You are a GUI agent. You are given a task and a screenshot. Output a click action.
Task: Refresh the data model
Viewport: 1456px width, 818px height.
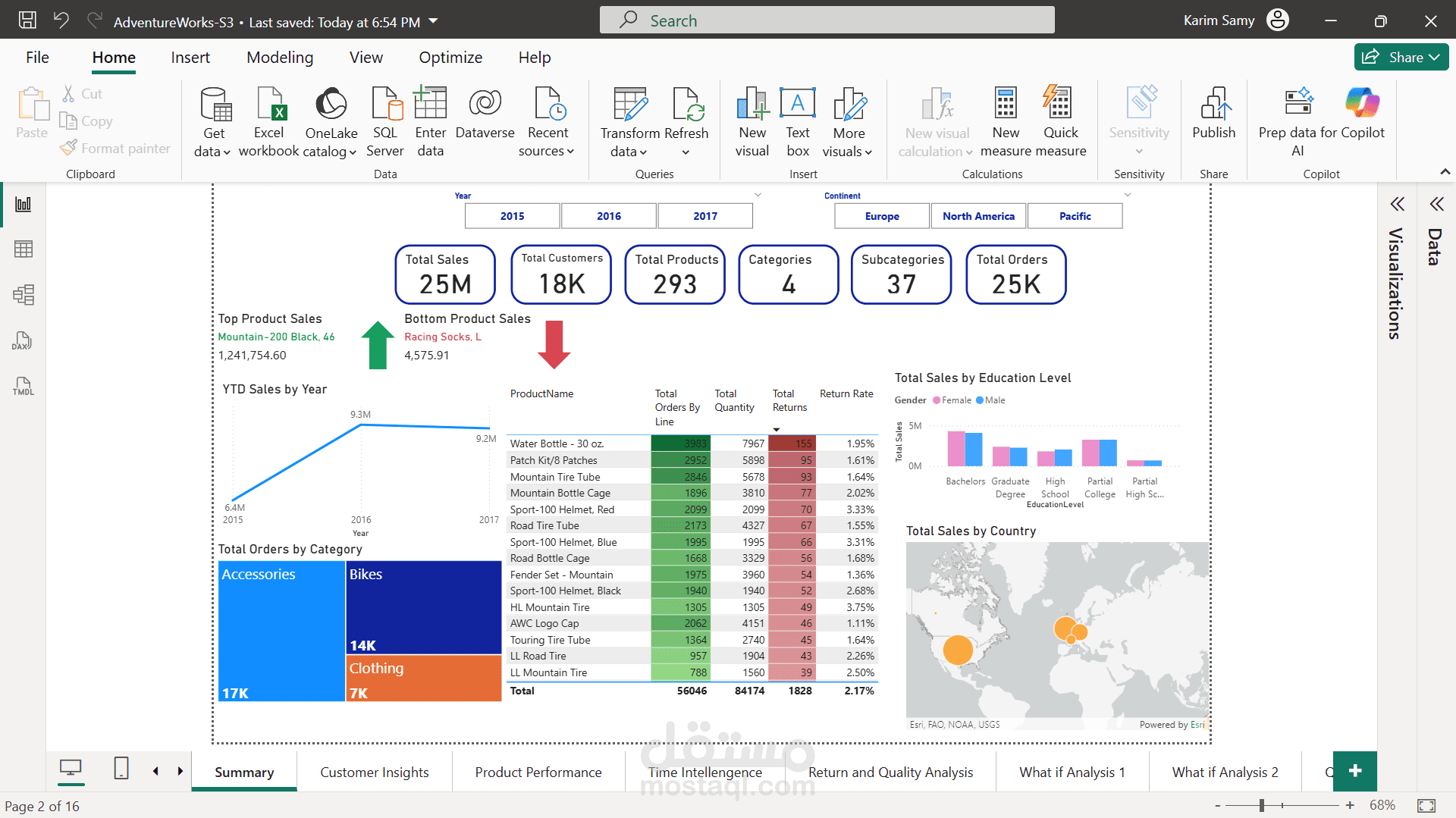[686, 121]
